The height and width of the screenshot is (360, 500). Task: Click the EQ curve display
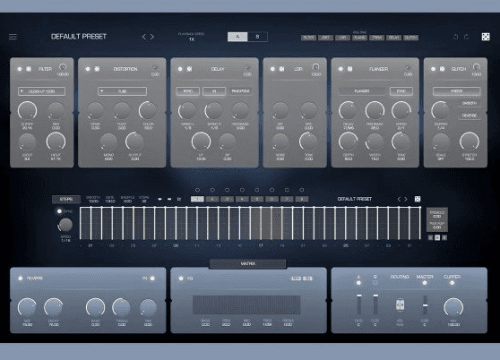pyautogui.click(x=247, y=305)
